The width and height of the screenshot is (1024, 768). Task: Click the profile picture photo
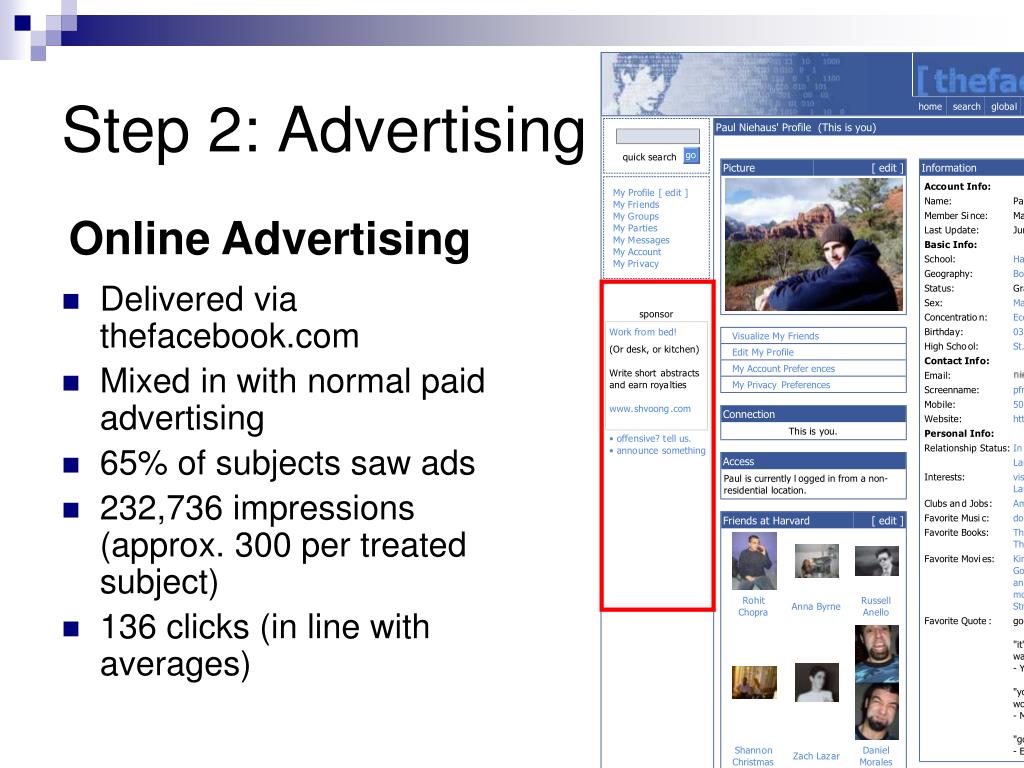(814, 245)
